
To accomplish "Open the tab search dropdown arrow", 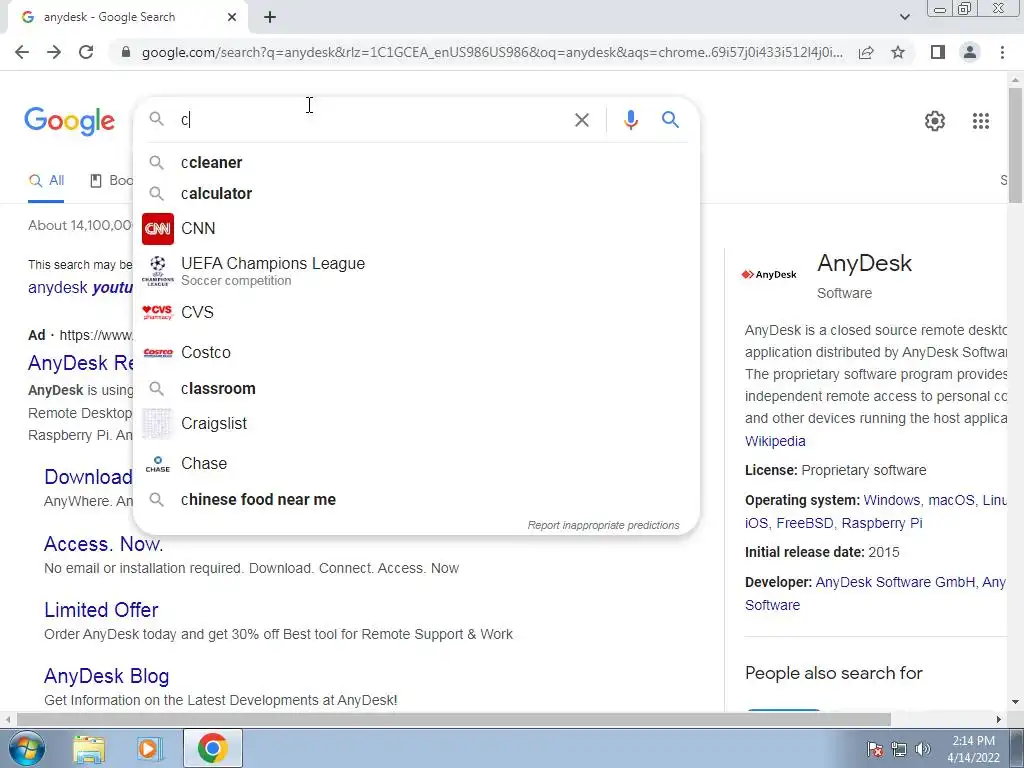I will [x=904, y=17].
